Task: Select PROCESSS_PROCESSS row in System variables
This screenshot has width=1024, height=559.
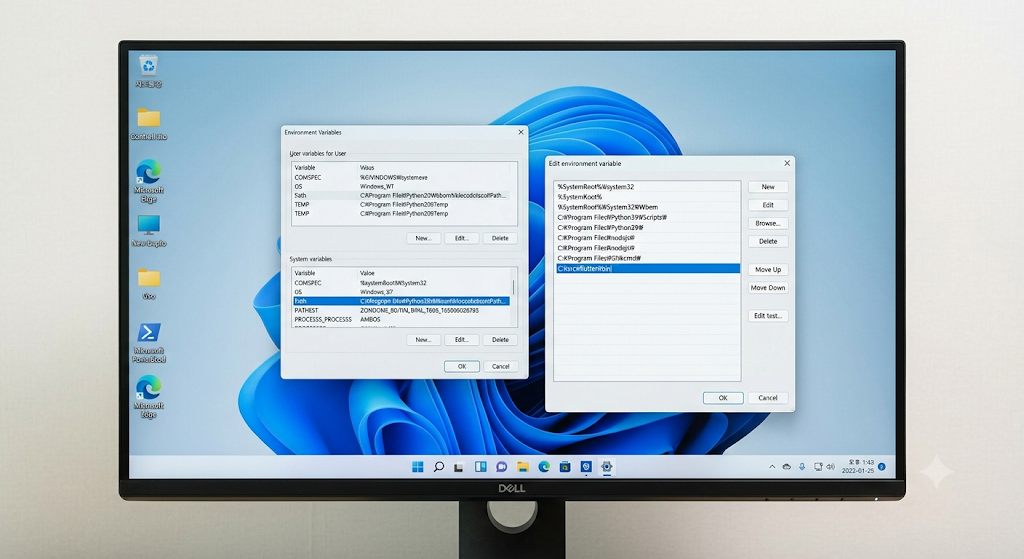Action: point(400,319)
